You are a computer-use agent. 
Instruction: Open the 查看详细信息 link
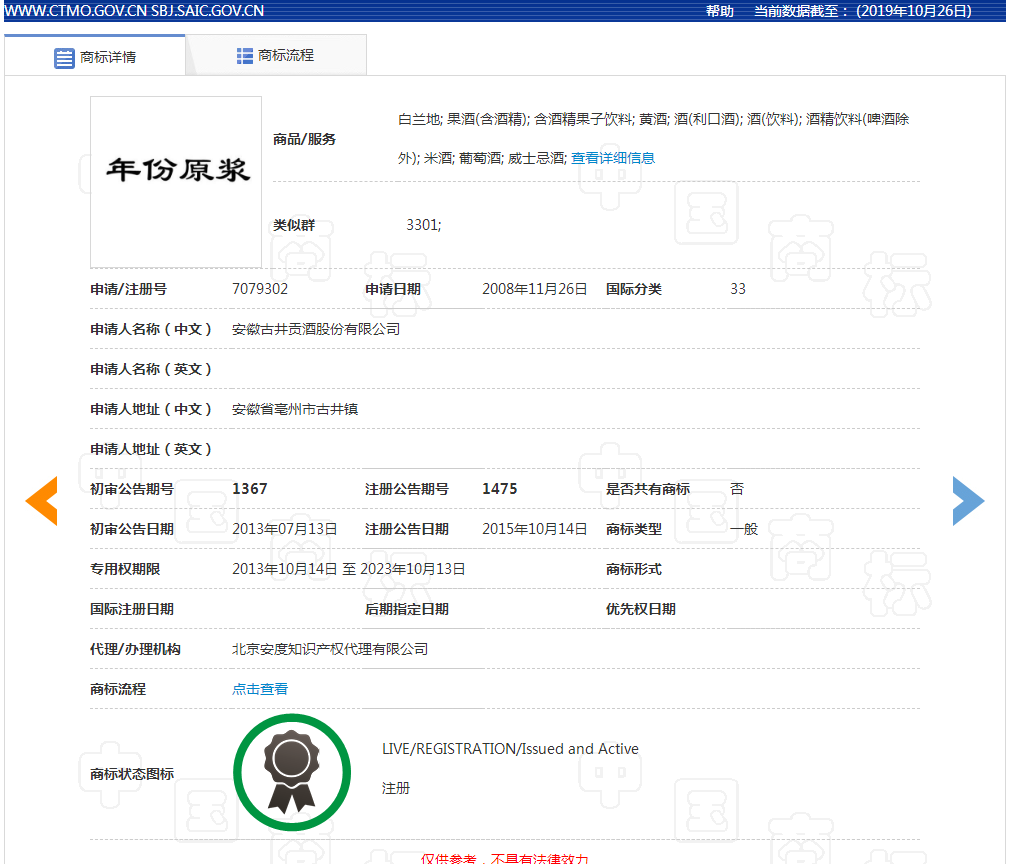(613, 158)
